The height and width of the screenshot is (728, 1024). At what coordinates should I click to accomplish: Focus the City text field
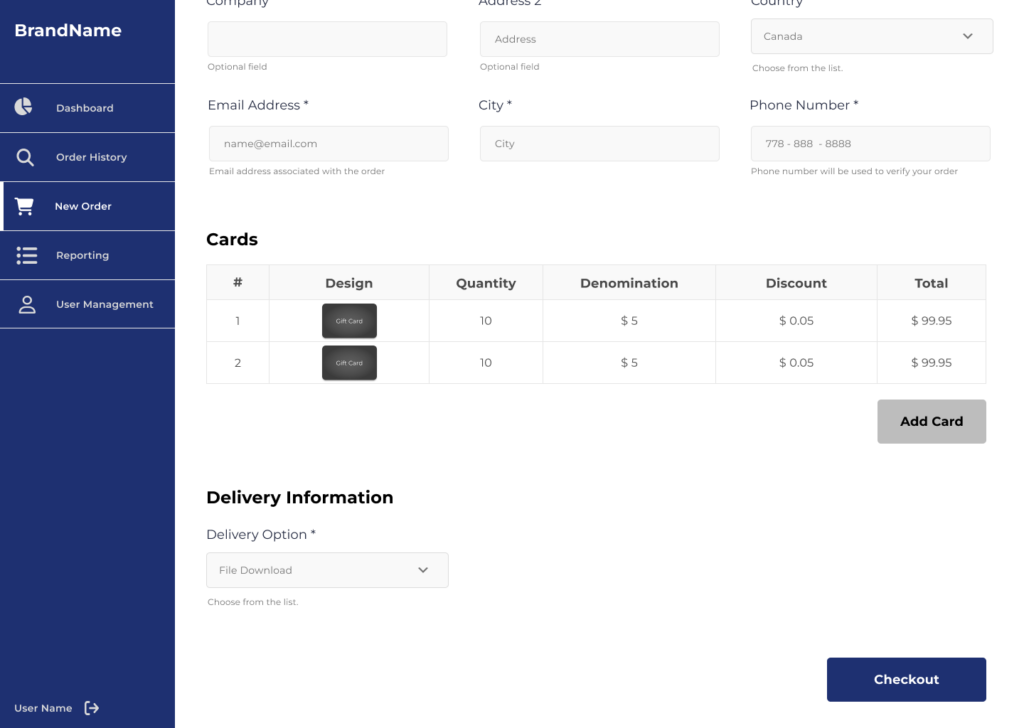click(599, 144)
